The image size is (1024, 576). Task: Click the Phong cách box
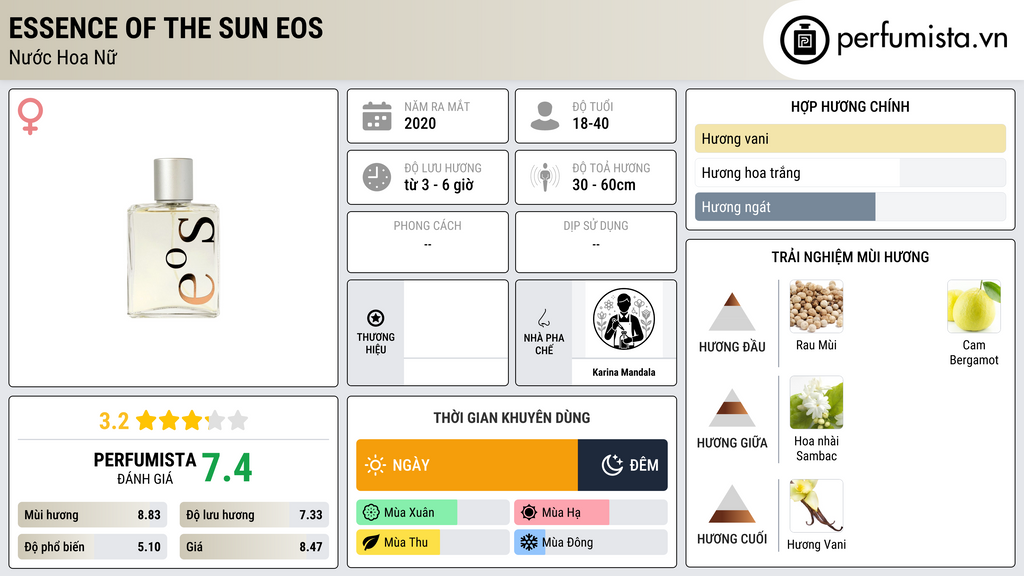pos(428,242)
